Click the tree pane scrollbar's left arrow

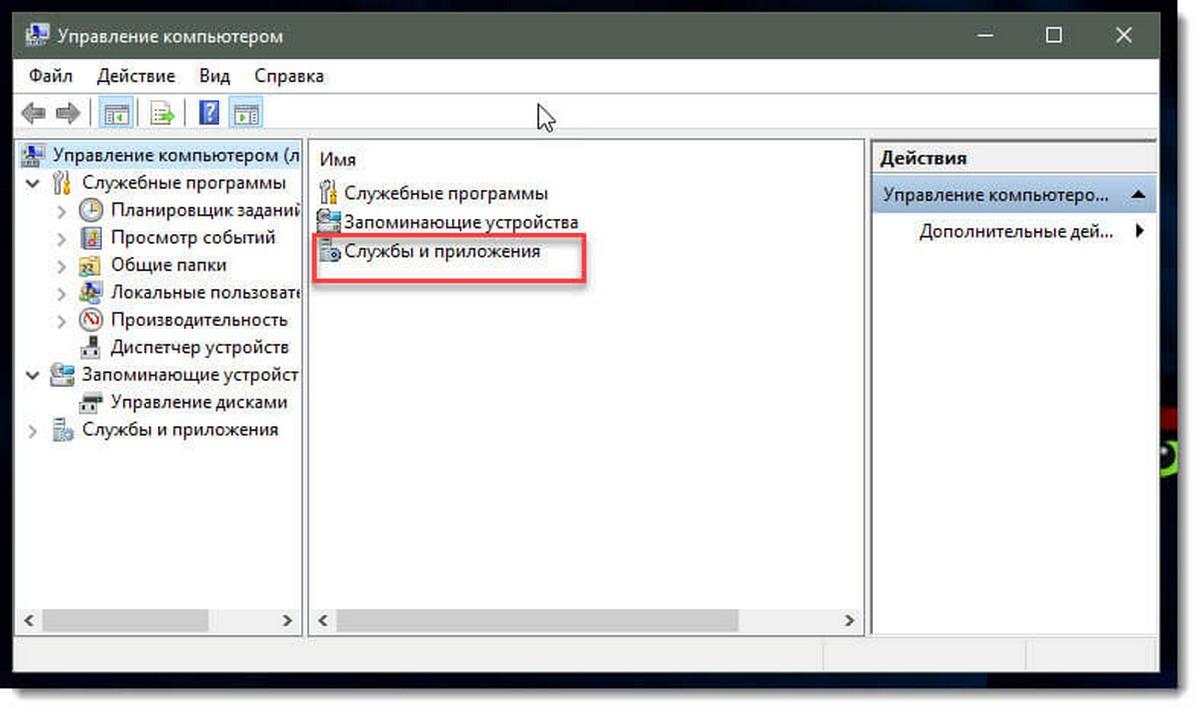(x=30, y=620)
